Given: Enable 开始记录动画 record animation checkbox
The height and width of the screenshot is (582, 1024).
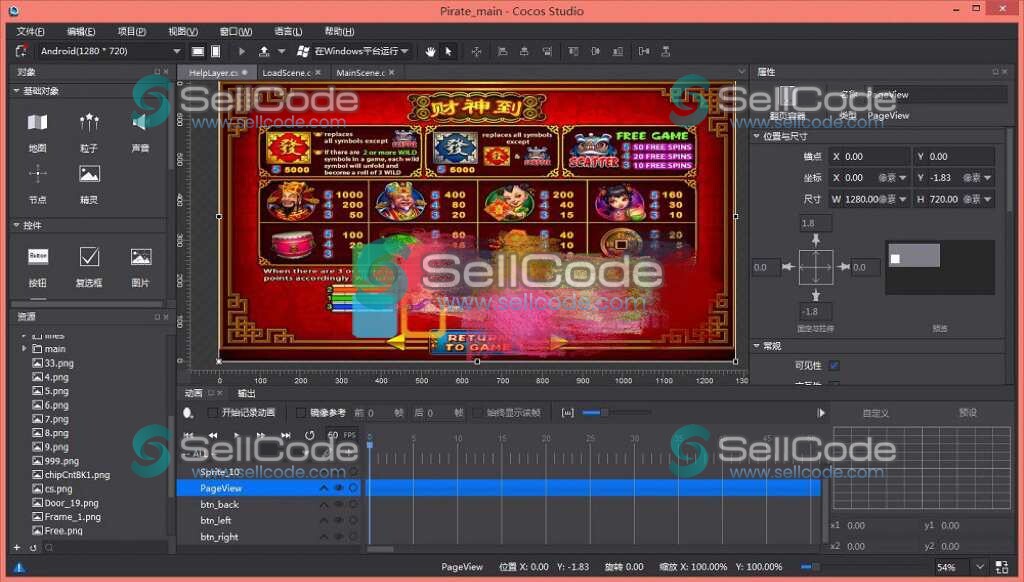Looking at the screenshot, I should 213,412.
